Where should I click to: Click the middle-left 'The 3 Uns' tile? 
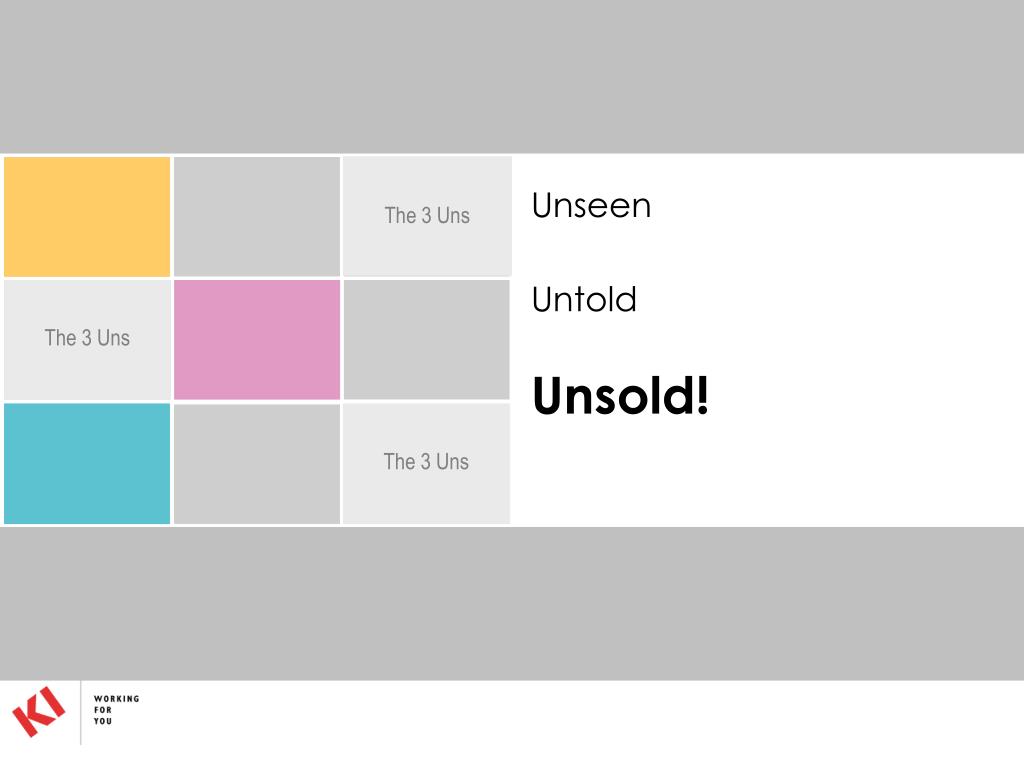point(87,340)
